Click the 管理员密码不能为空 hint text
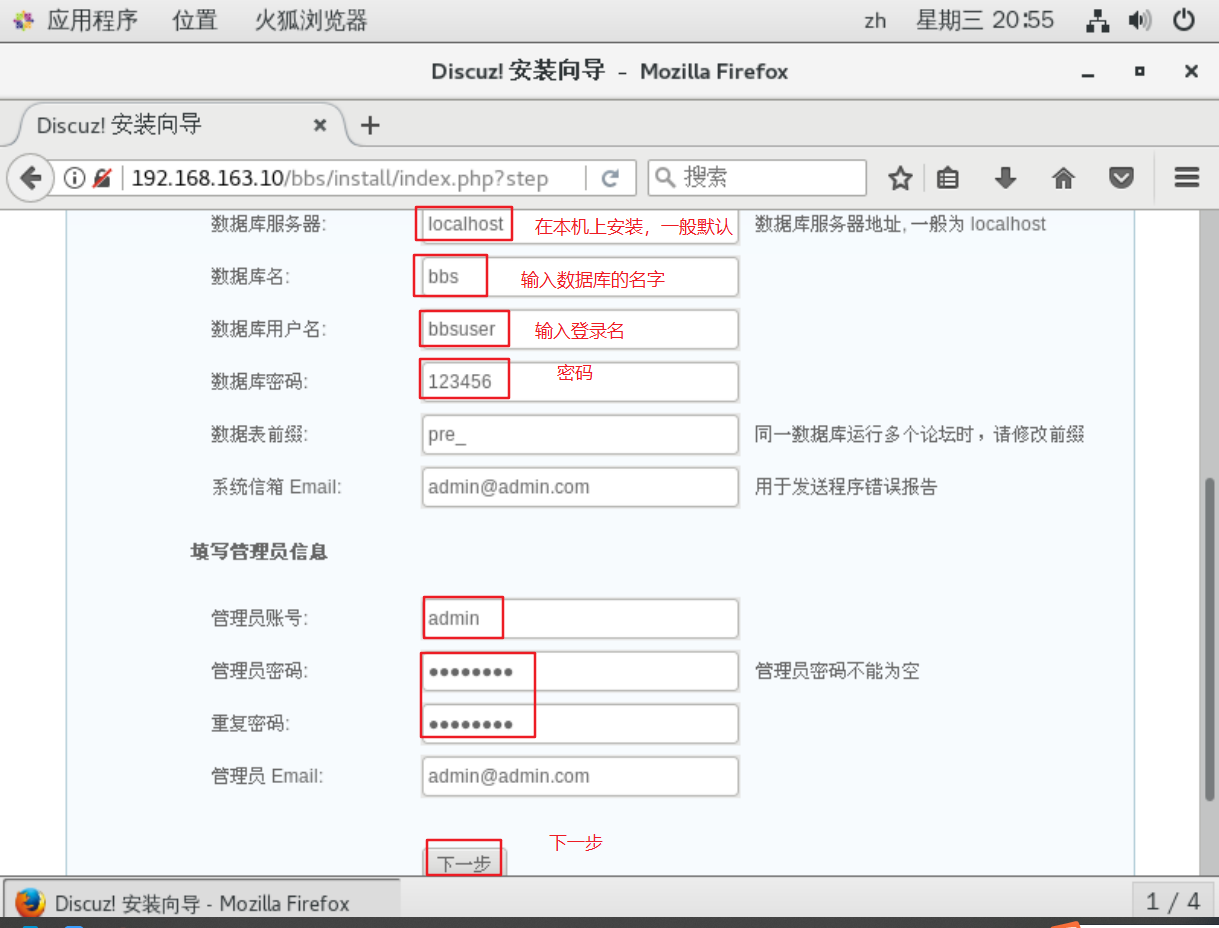Viewport: 1219px width, 928px height. tap(837, 671)
